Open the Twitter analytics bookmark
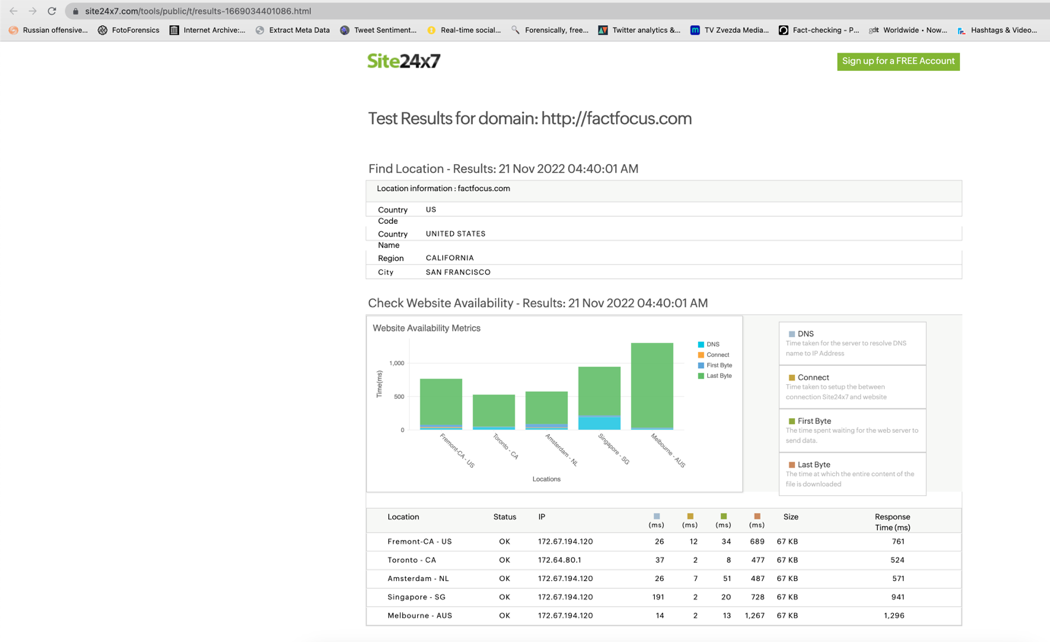Screen dimensions: 1050x642 (639, 30)
